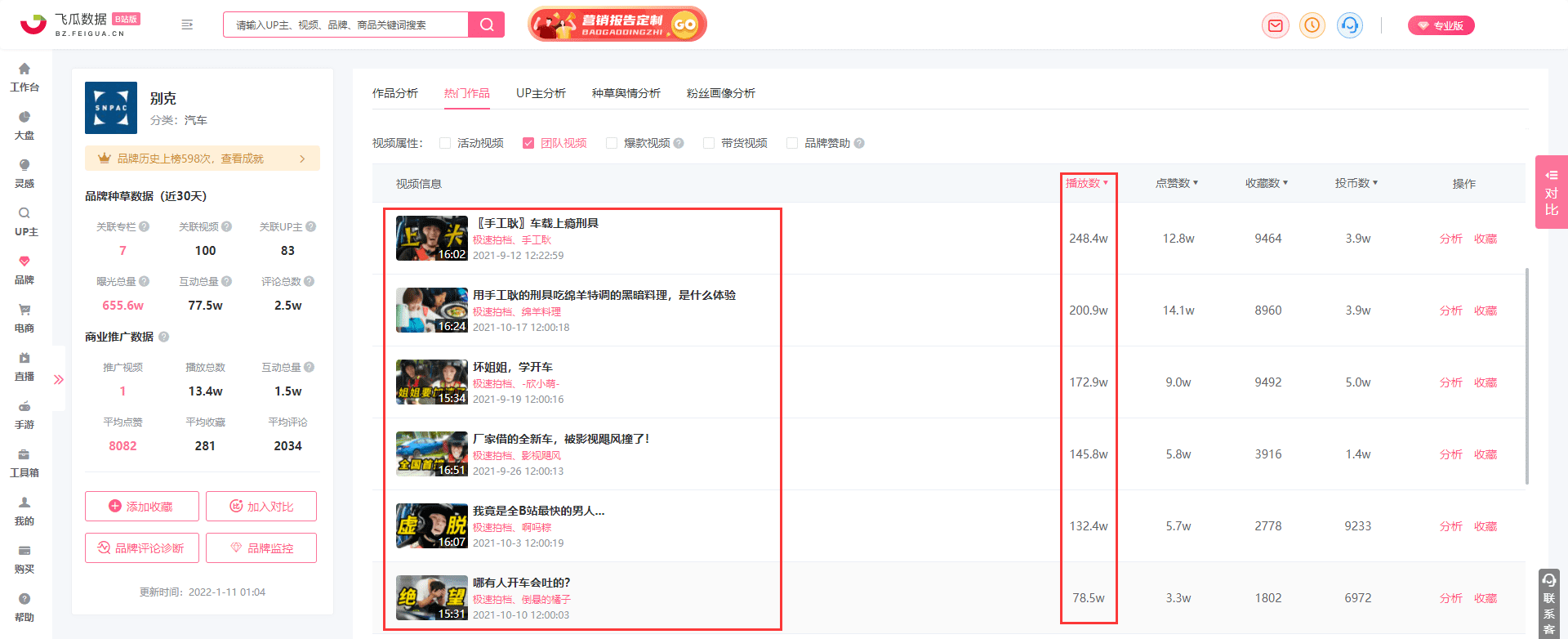Screen dimensions: 1568x639
Task: Switch to the 粉丝画像分析 tab
Action: point(721,93)
